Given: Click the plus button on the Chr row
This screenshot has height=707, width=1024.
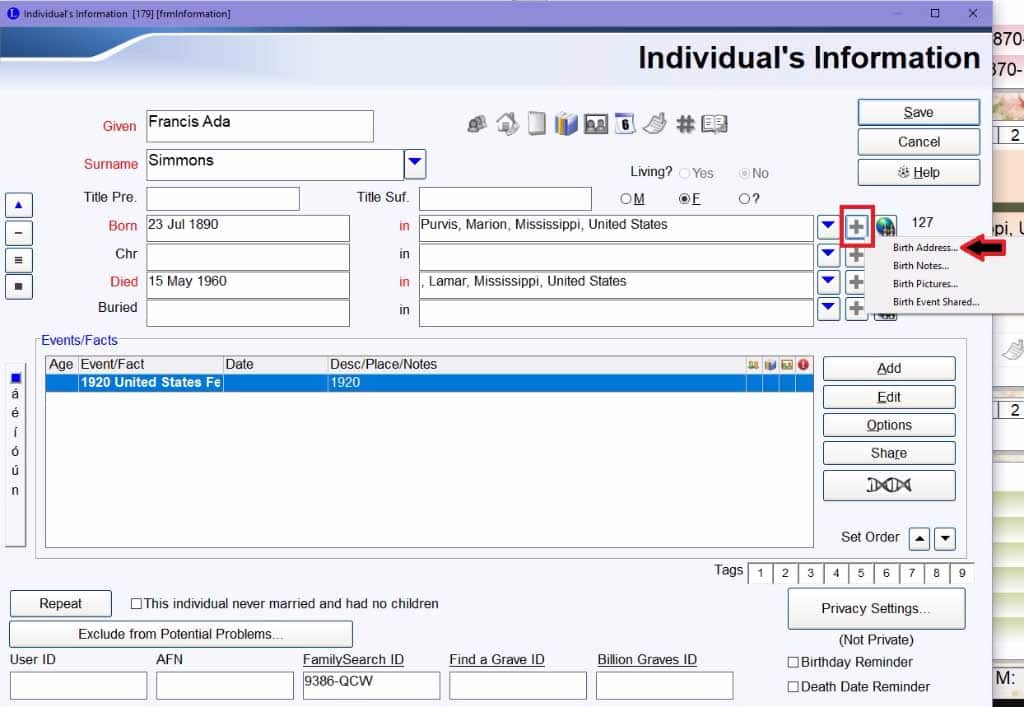Looking at the screenshot, I should (856, 255).
